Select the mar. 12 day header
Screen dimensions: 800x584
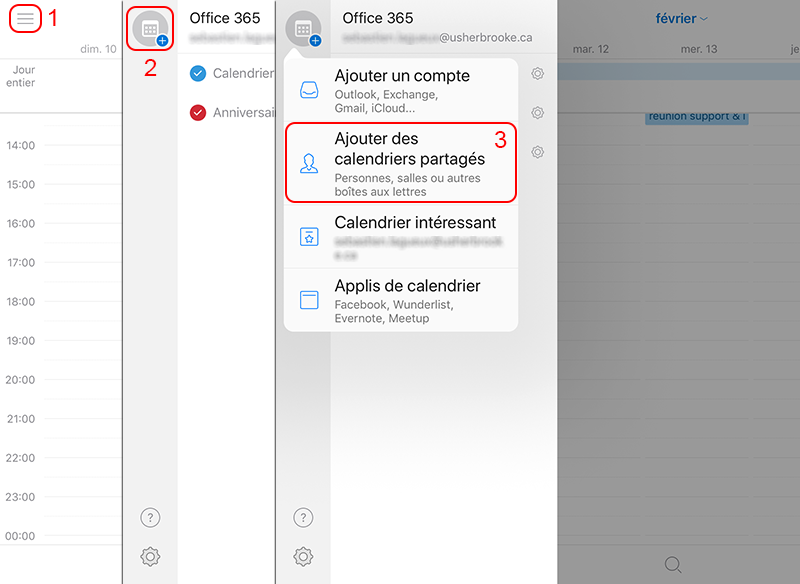[x=589, y=49]
